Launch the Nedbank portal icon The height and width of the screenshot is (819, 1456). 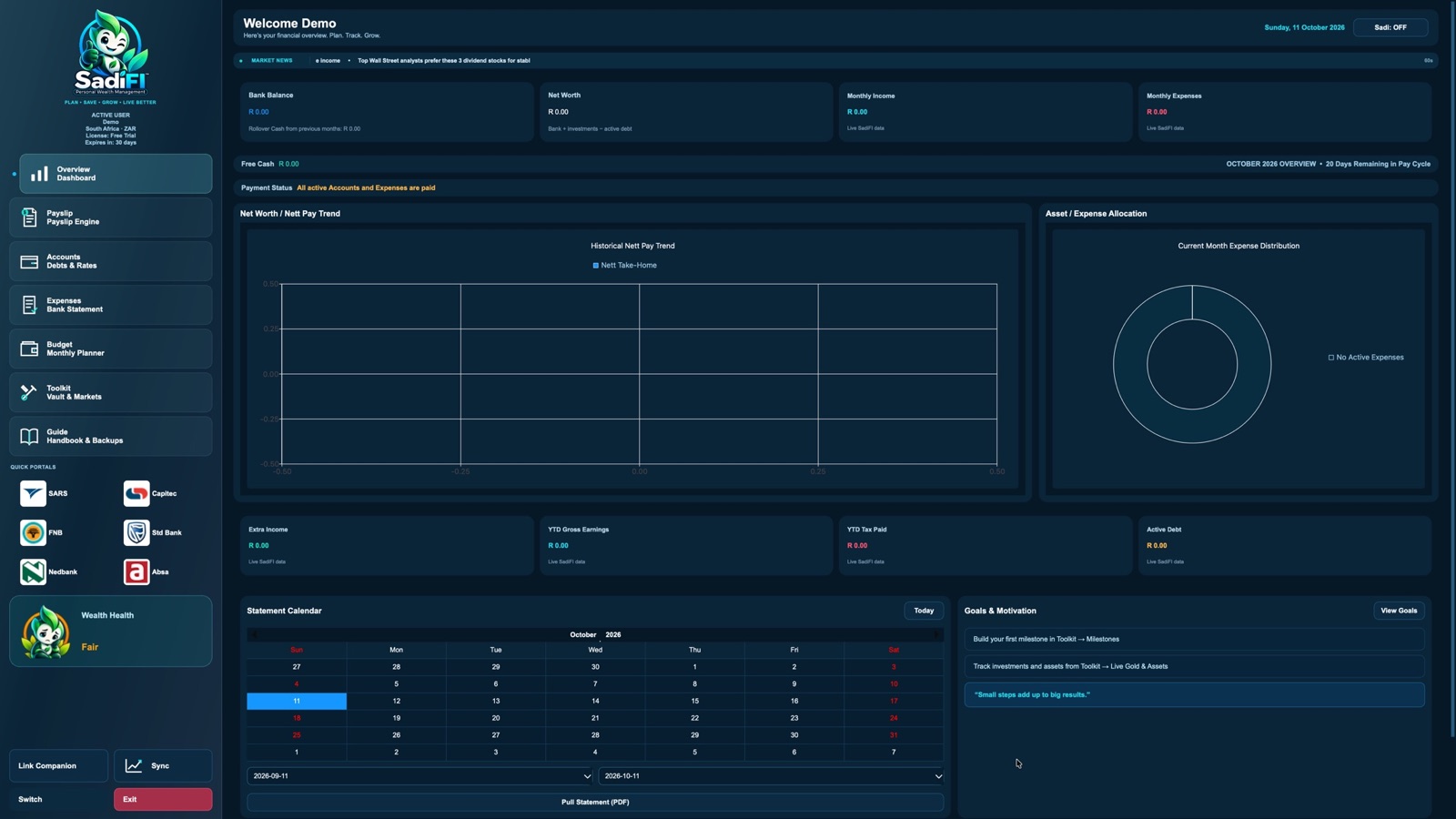33,571
